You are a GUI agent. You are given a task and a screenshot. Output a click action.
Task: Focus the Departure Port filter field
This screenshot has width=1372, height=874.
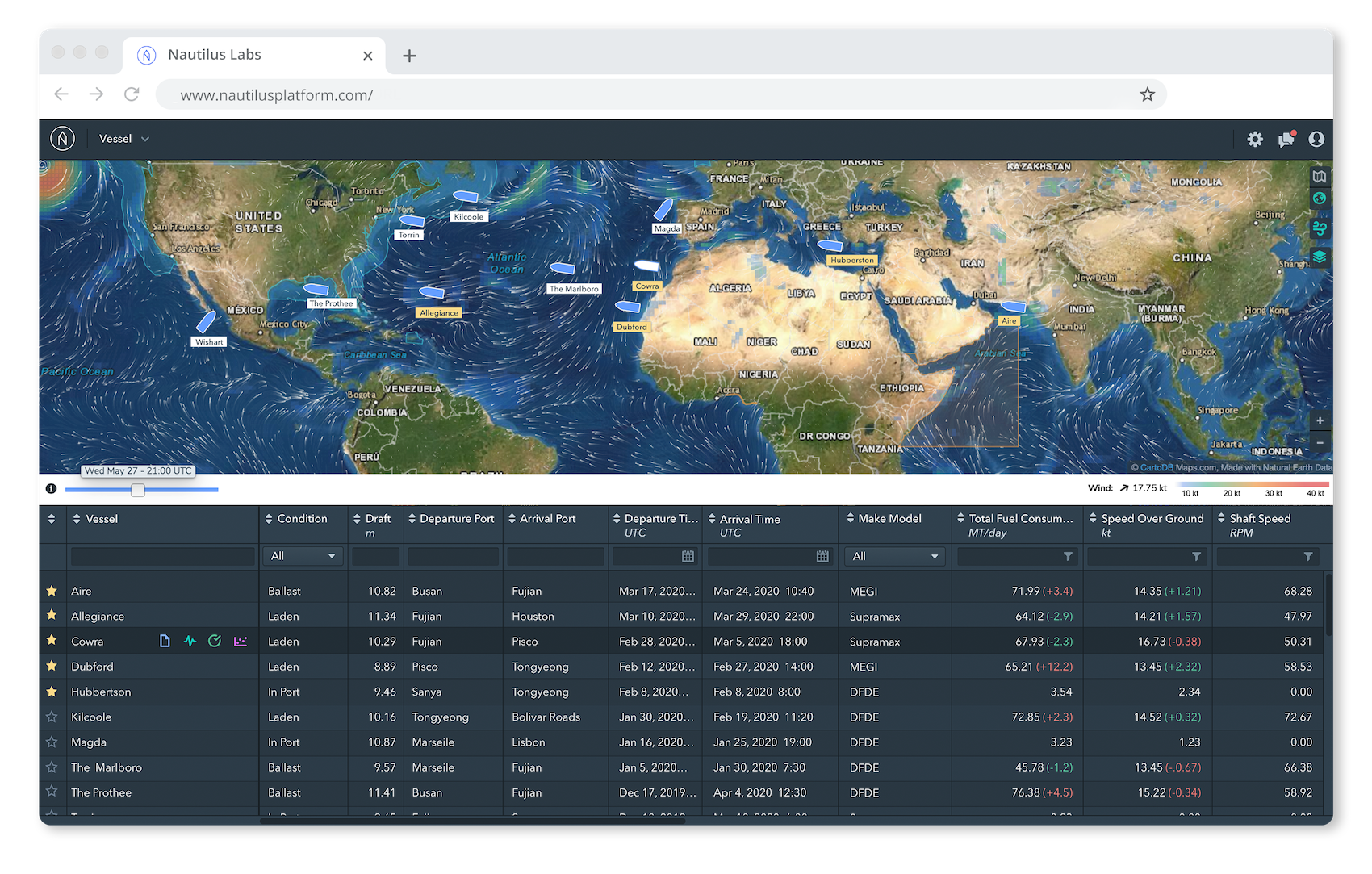coord(454,556)
